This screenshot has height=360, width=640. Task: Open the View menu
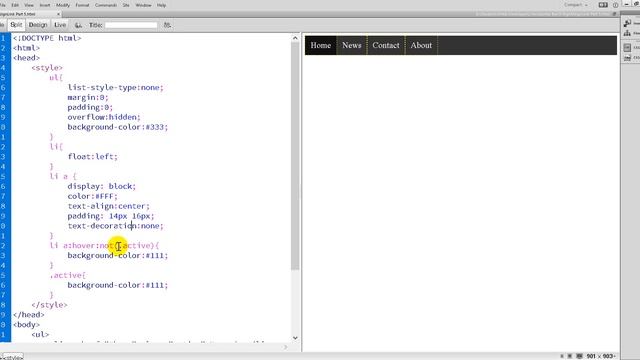coord(29,5)
